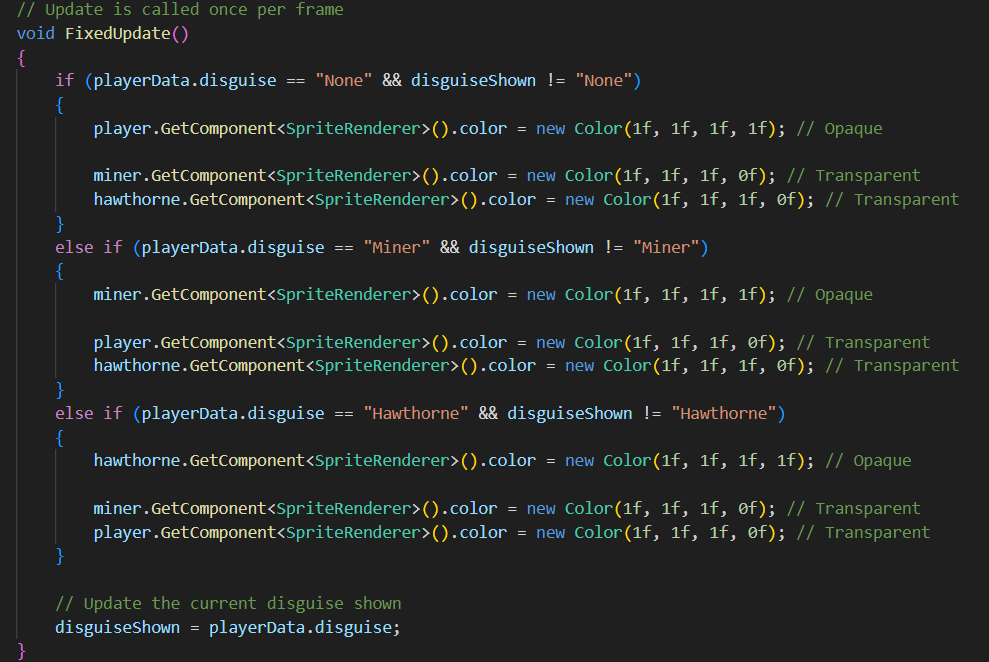Click disguiseShown in the "Hawthorne" else-if condition

point(569,413)
